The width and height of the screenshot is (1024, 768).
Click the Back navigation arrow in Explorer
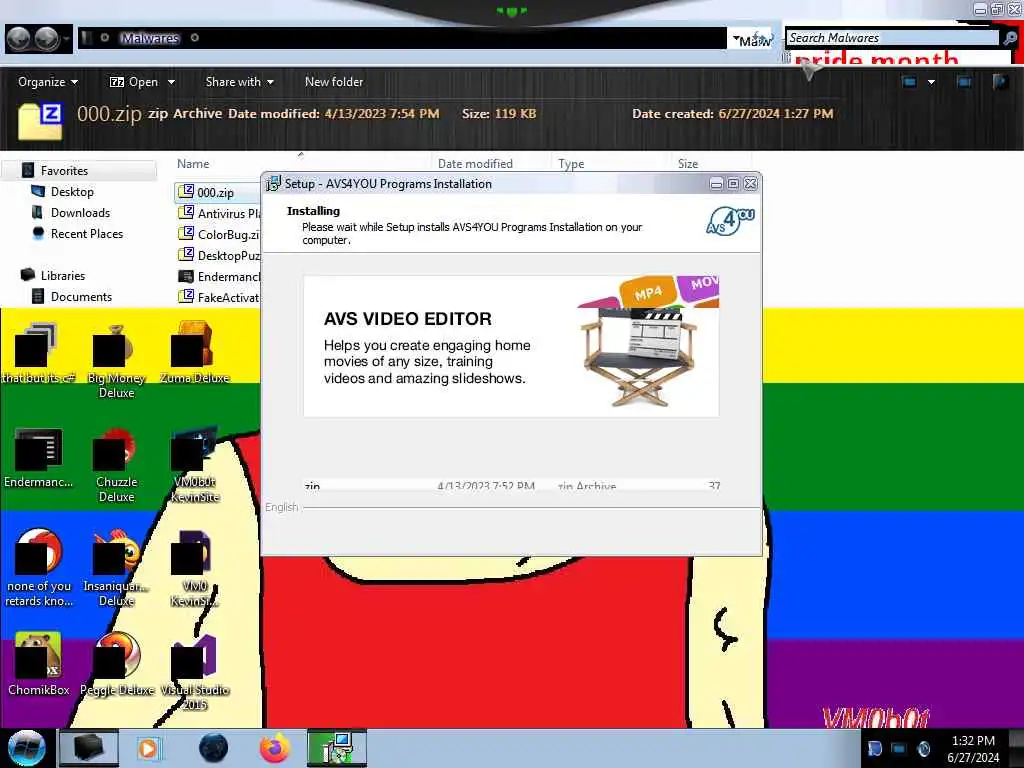pyautogui.click(x=18, y=39)
